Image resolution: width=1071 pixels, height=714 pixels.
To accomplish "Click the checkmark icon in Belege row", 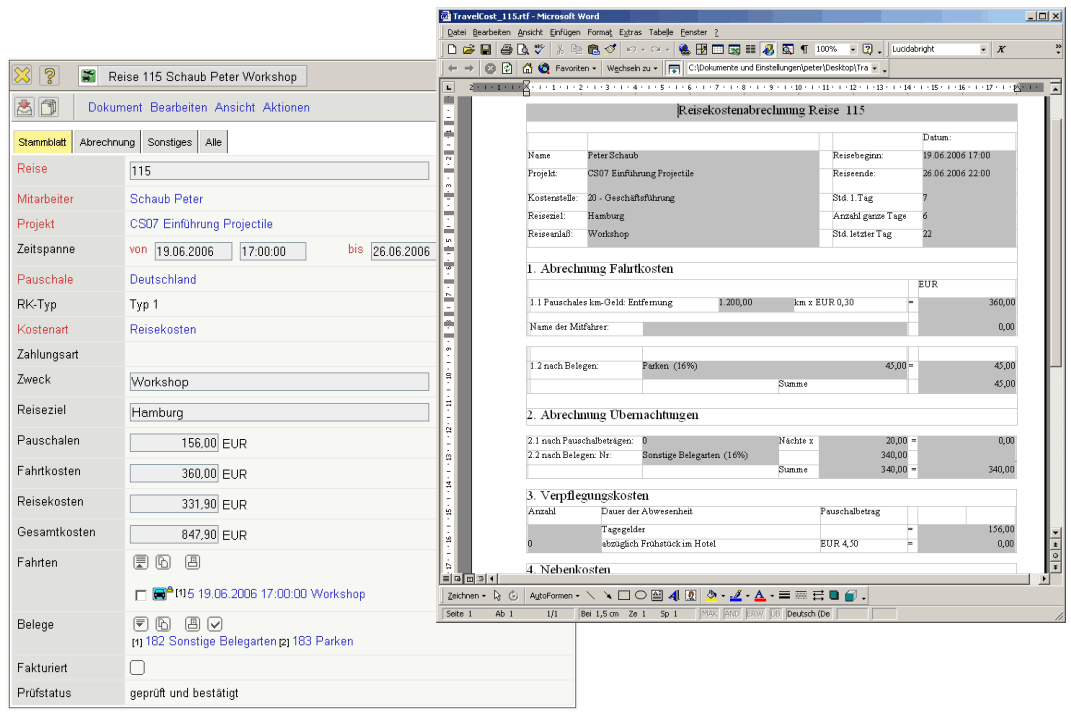I will pos(215,624).
